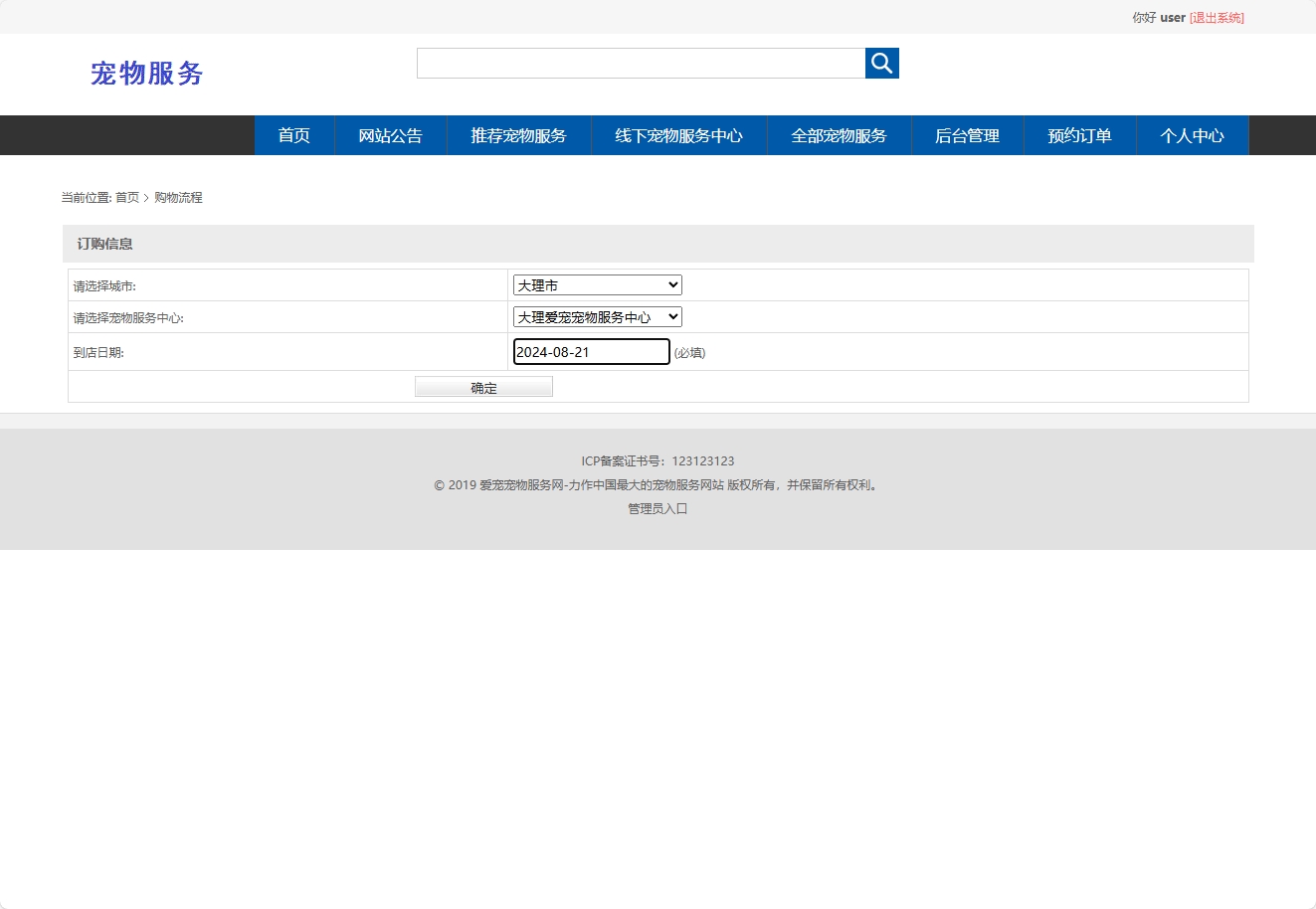This screenshot has width=1316, height=909.
Task: Open 后台管理 backend management
Action: (966, 135)
